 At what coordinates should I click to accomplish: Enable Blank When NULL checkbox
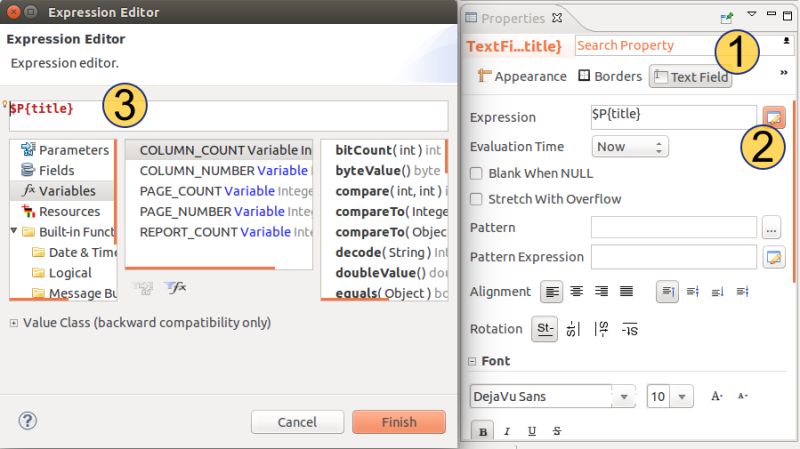click(476, 173)
